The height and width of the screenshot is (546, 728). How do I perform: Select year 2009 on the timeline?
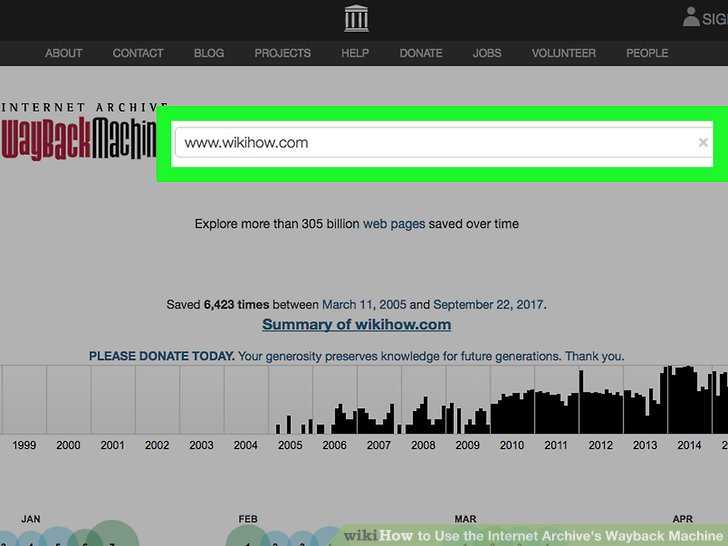pos(468,445)
